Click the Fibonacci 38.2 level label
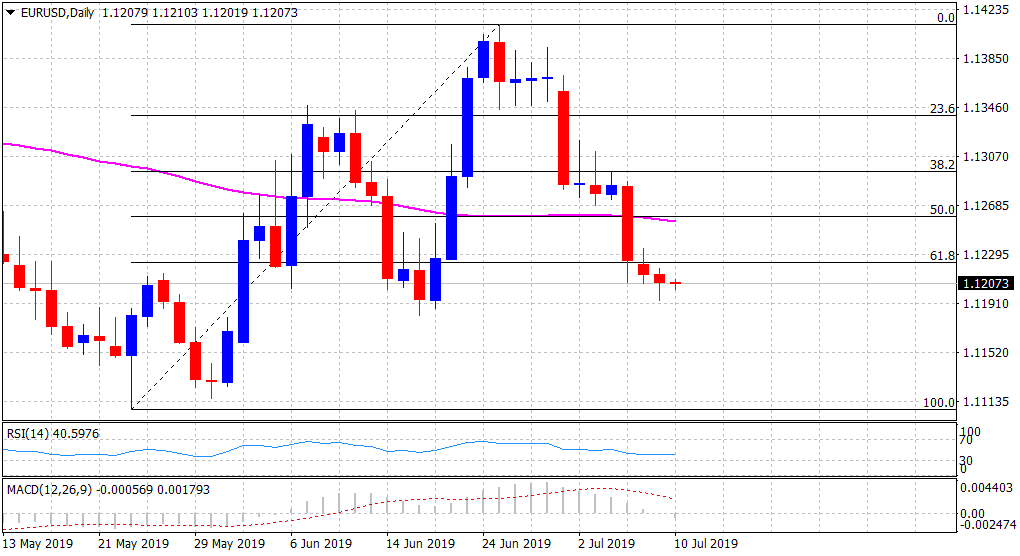This screenshot has height=556, width=1020. click(x=943, y=165)
